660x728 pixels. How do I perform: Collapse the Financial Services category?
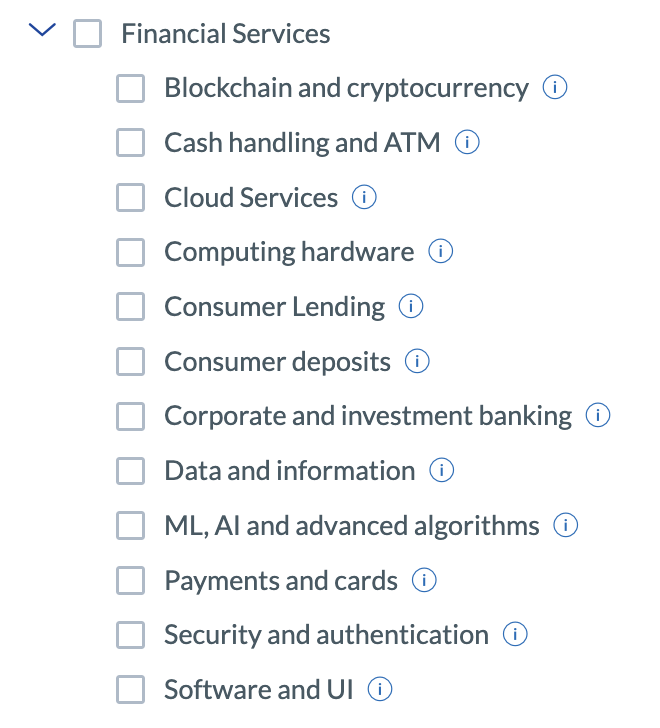pyautogui.click(x=43, y=32)
